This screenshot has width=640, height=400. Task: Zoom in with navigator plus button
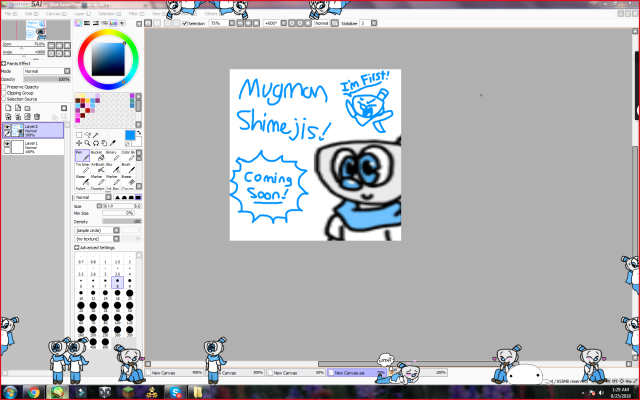(x=59, y=45)
